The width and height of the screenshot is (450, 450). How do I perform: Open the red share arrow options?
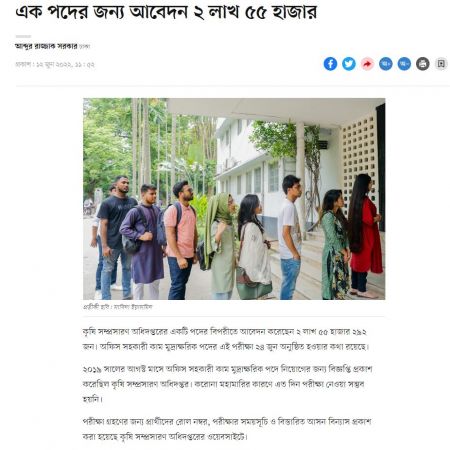click(367, 64)
